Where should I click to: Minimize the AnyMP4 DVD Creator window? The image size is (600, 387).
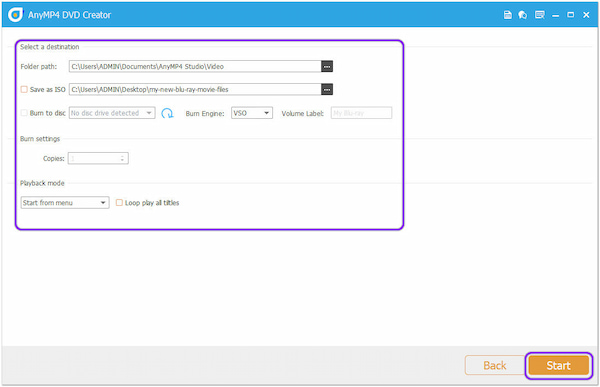(x=556, y=15)
